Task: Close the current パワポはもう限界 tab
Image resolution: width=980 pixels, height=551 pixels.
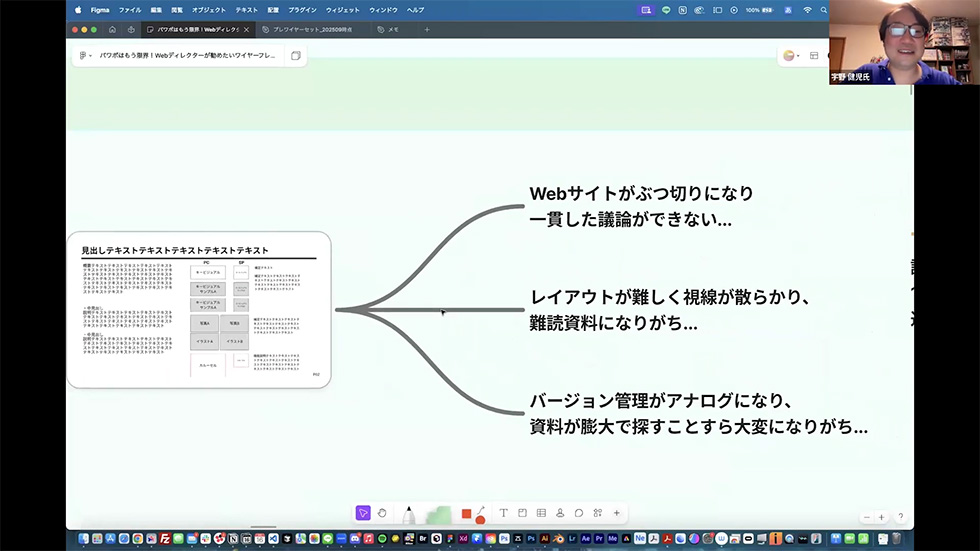Action: pyautogui.click(x=246, y=29)
